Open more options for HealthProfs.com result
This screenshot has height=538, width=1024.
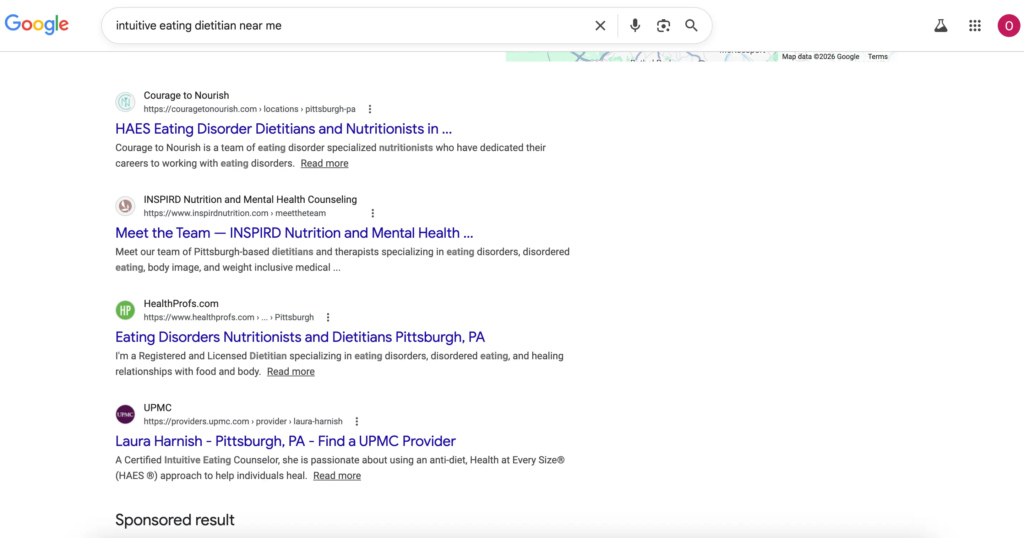[328, 317]
